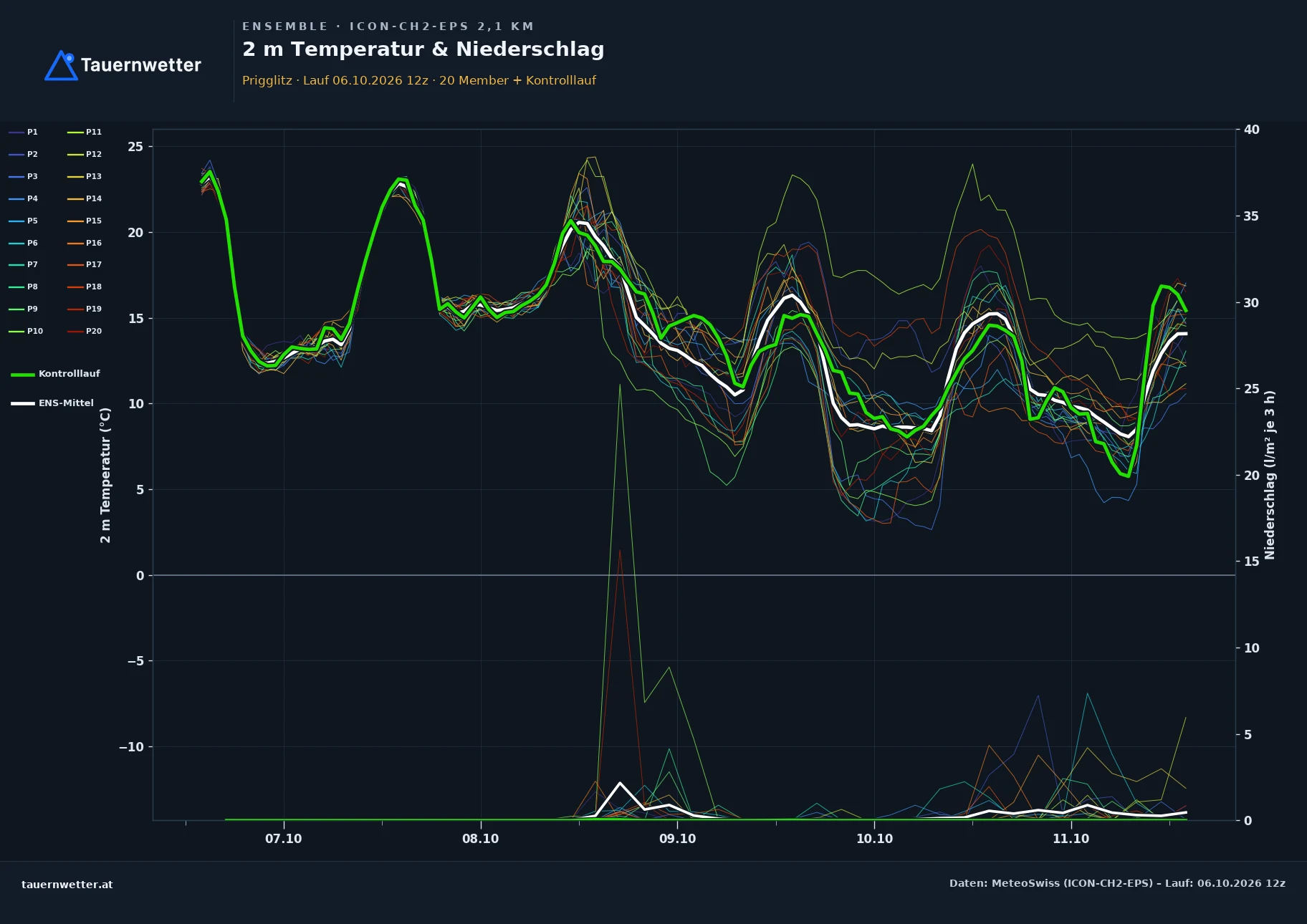Screen dimensions: 1307x924
Task: Select the P17 legend entry
Action: [x=85, y=264]
